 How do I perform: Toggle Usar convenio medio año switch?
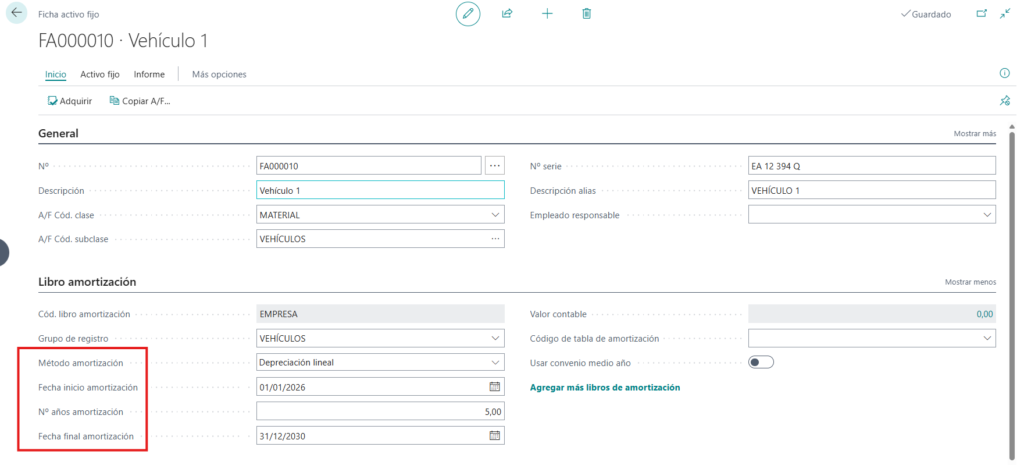[761, 362]
